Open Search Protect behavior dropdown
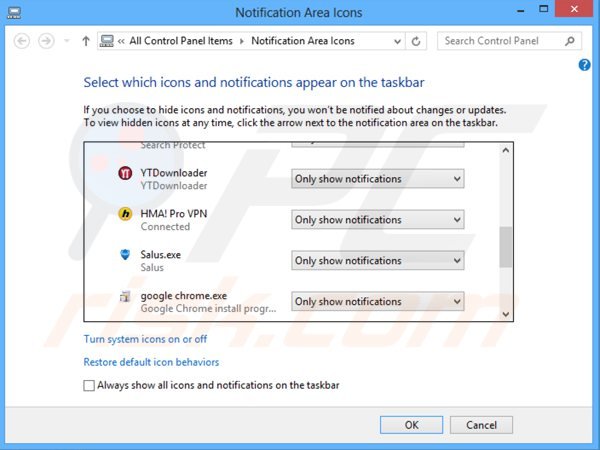 click(378, 145)
